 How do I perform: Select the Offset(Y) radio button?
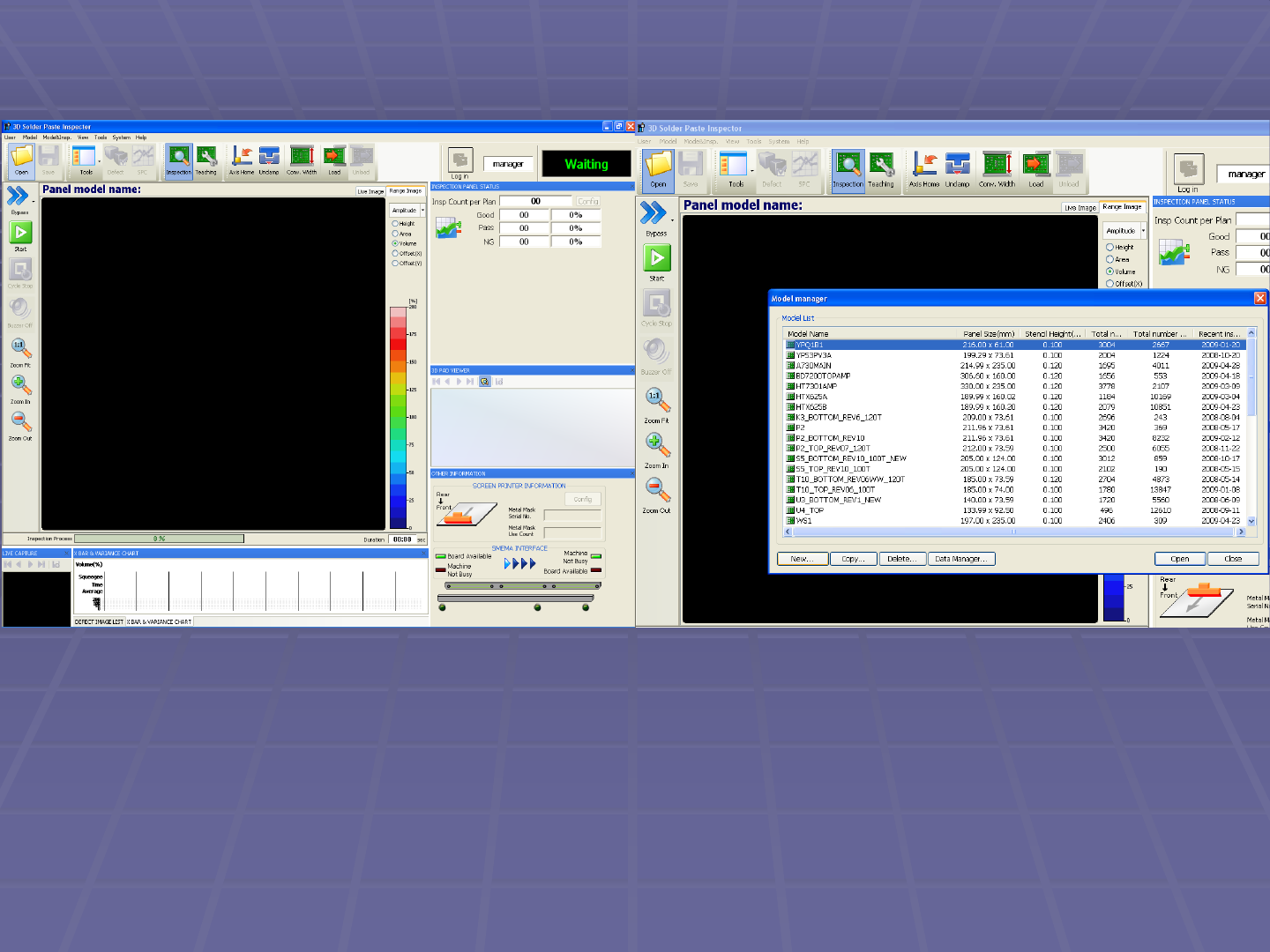pyautogui.click(x=395, y=264)
